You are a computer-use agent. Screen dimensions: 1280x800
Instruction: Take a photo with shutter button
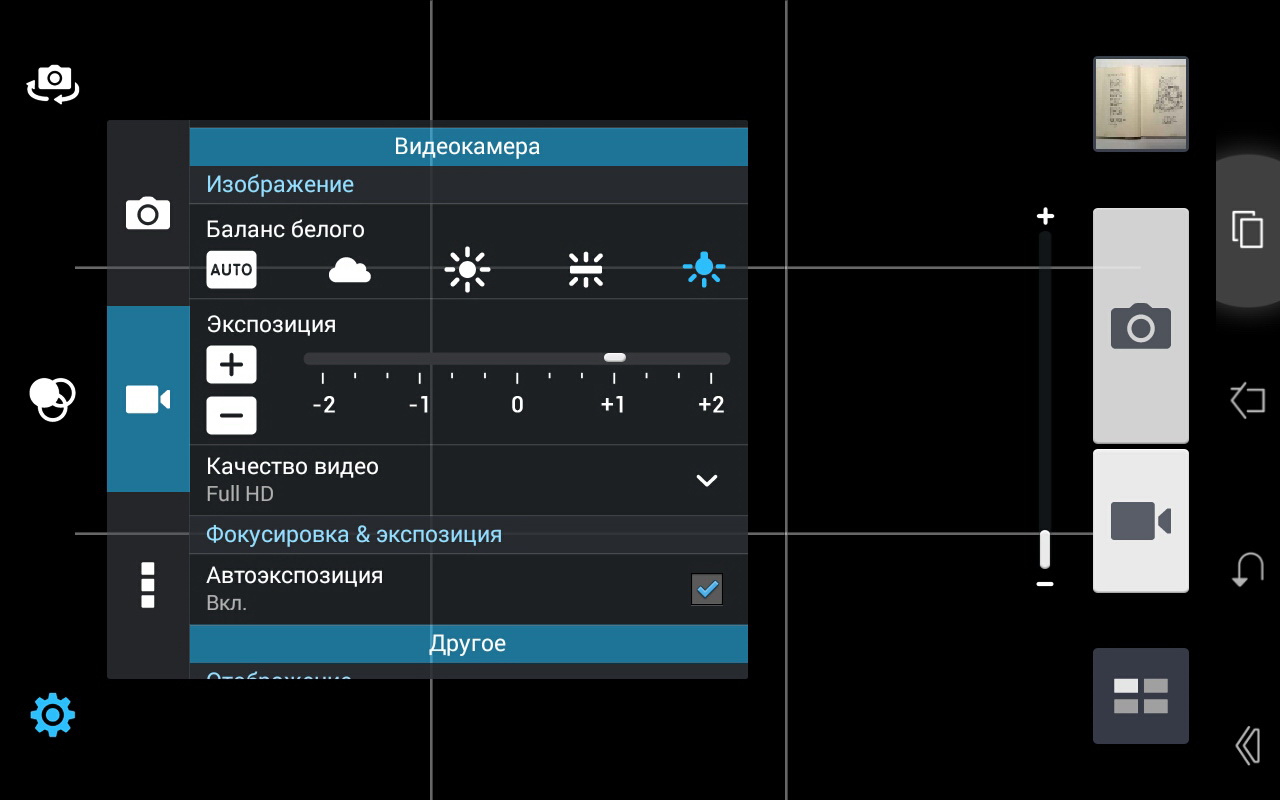click(1141, 326)
